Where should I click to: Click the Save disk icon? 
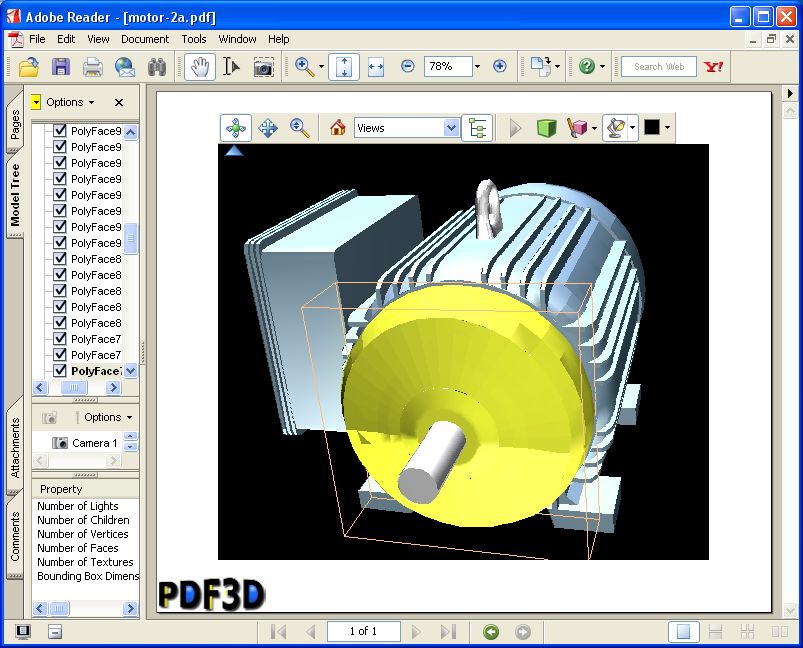[61, 67]
